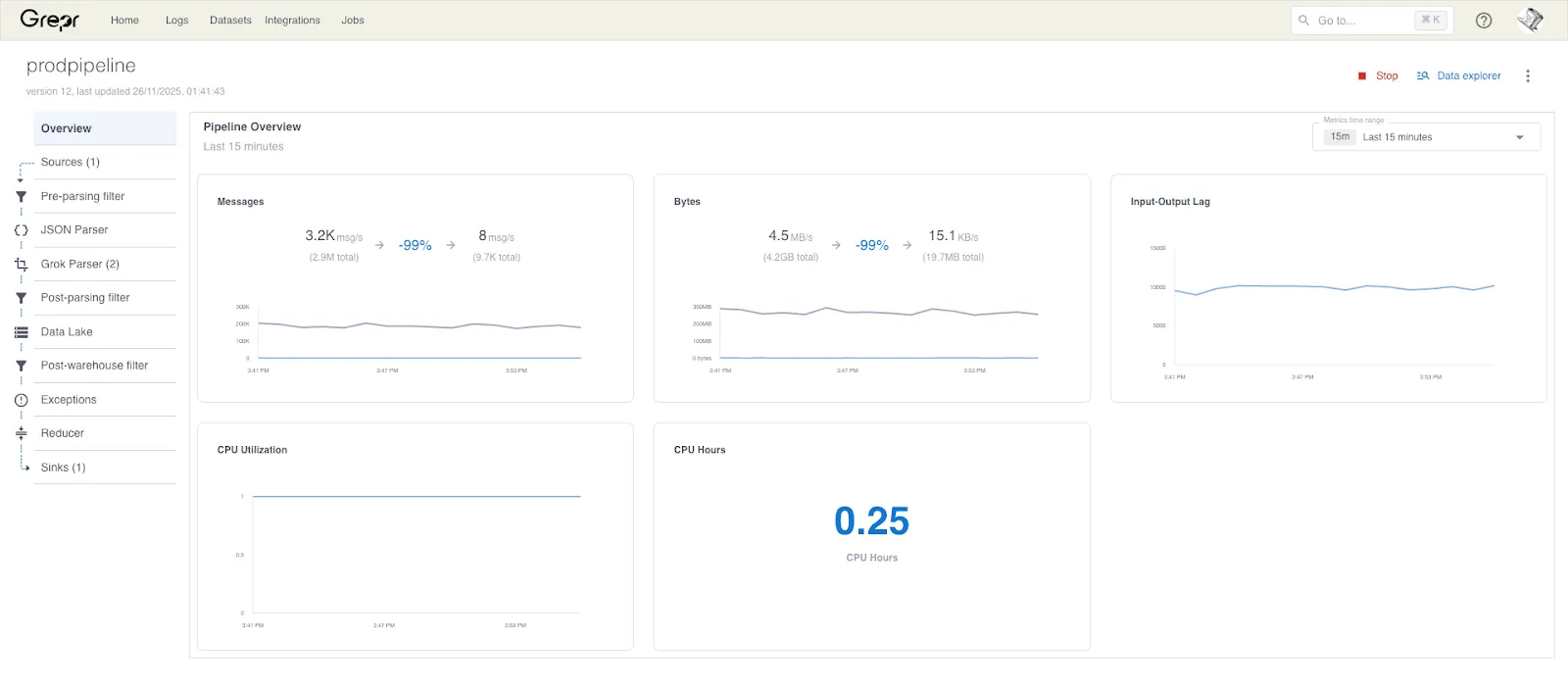Open the Reducer step
Screen dimensions: 1568x691
105,433
